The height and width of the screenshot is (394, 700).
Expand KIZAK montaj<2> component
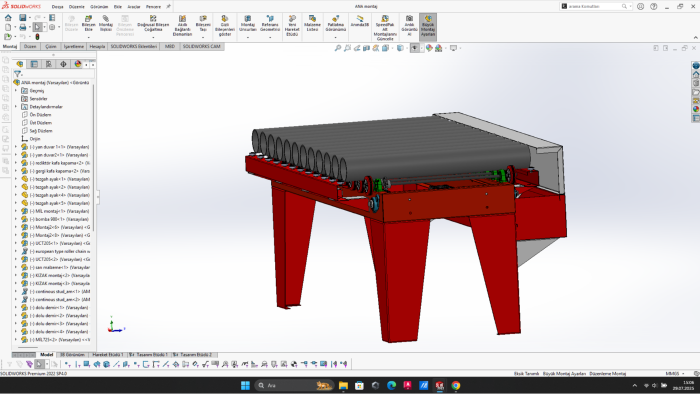point(16,275)
